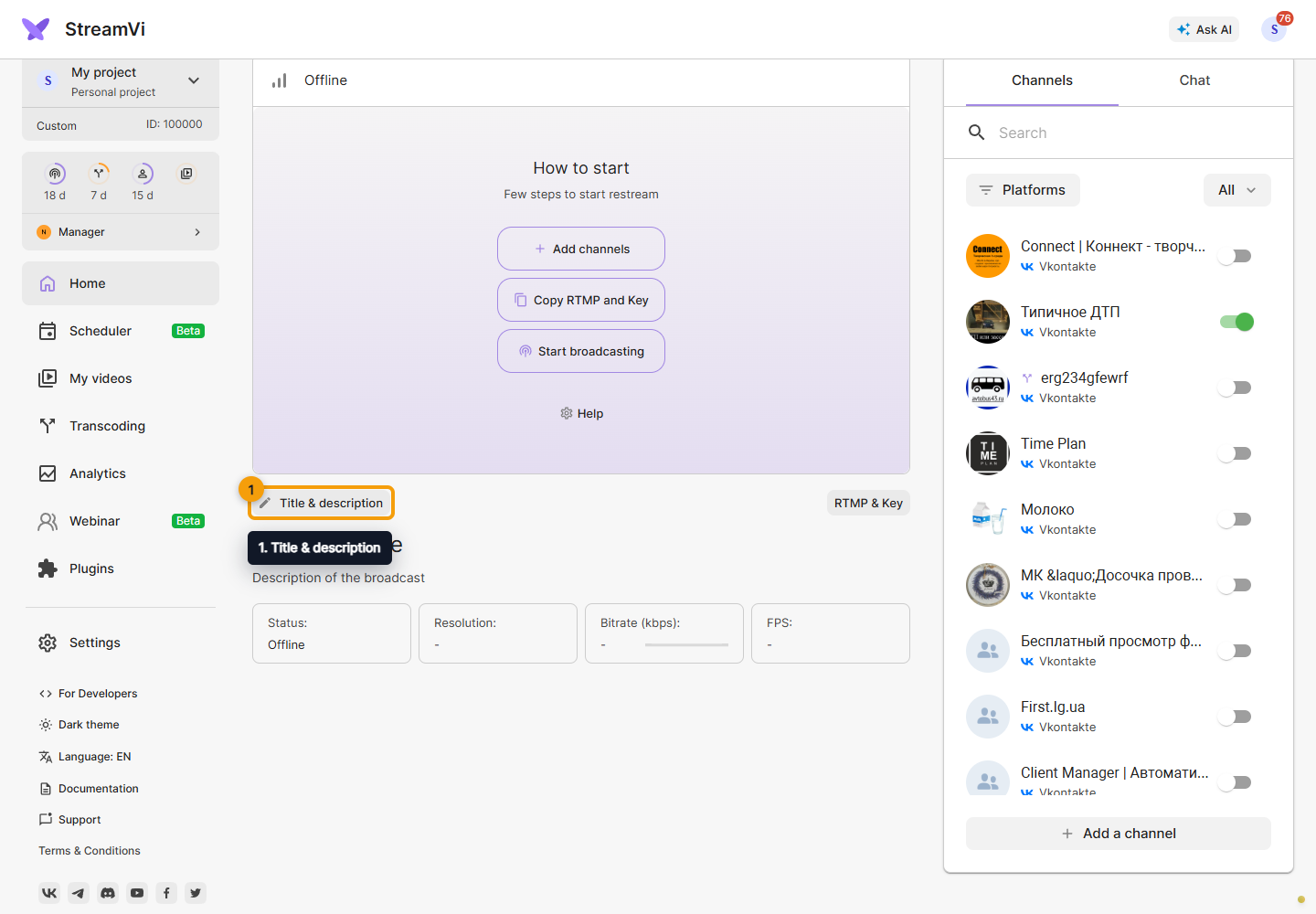Open YouTube social icon in footer
1316x914 pixels.
[137, 893]
